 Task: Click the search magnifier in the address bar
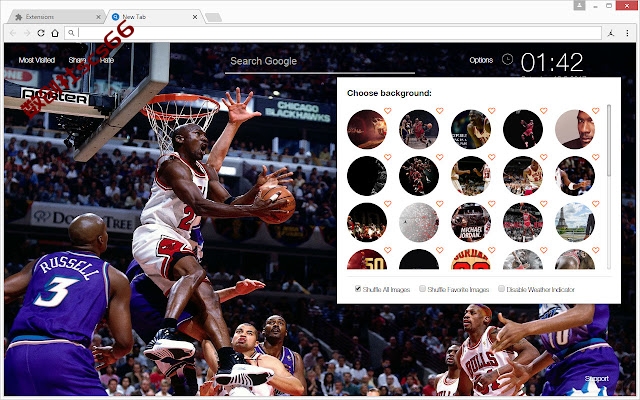point(71,33)
